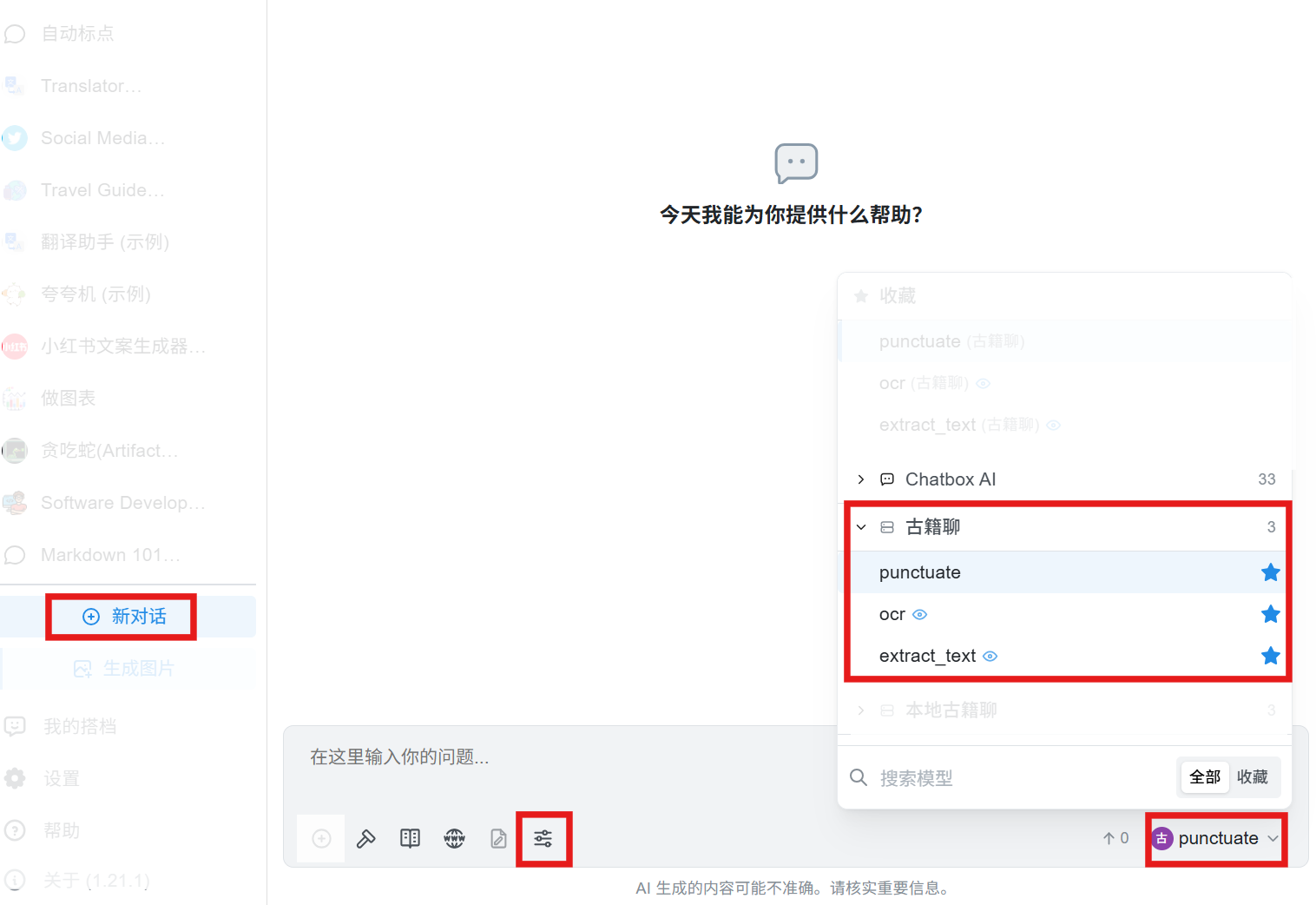Unfavorite punctuate via its blue star
The image size is (1316, 905).
coord(1270,572)
